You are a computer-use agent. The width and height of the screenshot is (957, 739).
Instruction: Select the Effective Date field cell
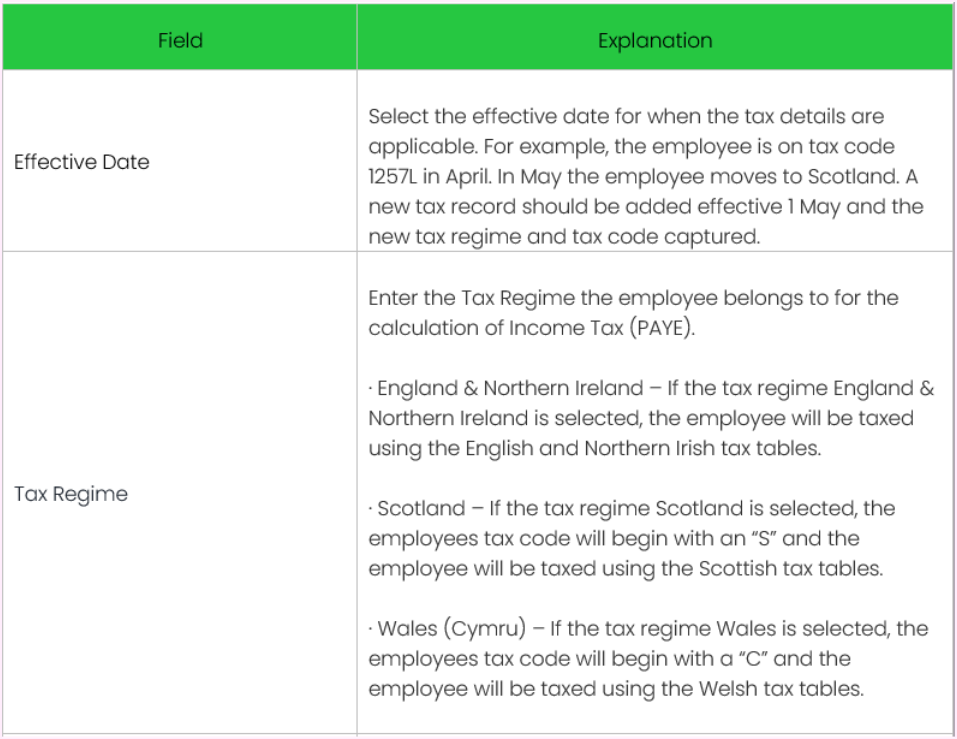(82, 162)
